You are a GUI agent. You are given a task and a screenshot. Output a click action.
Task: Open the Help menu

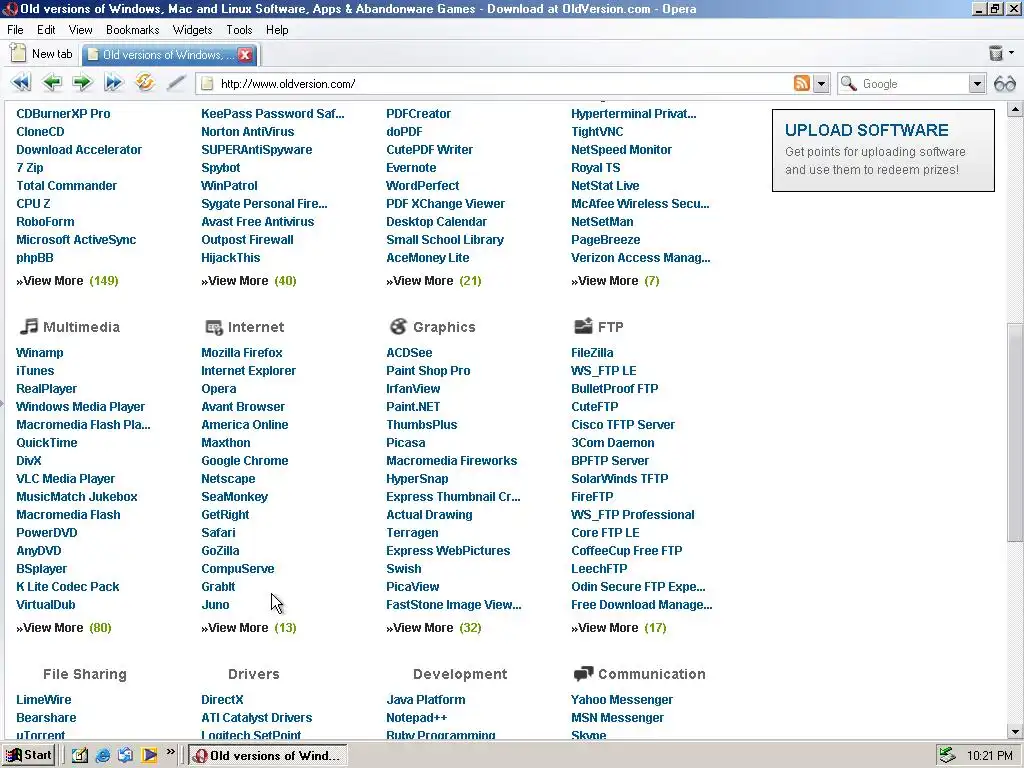click(x=277, y=30)
